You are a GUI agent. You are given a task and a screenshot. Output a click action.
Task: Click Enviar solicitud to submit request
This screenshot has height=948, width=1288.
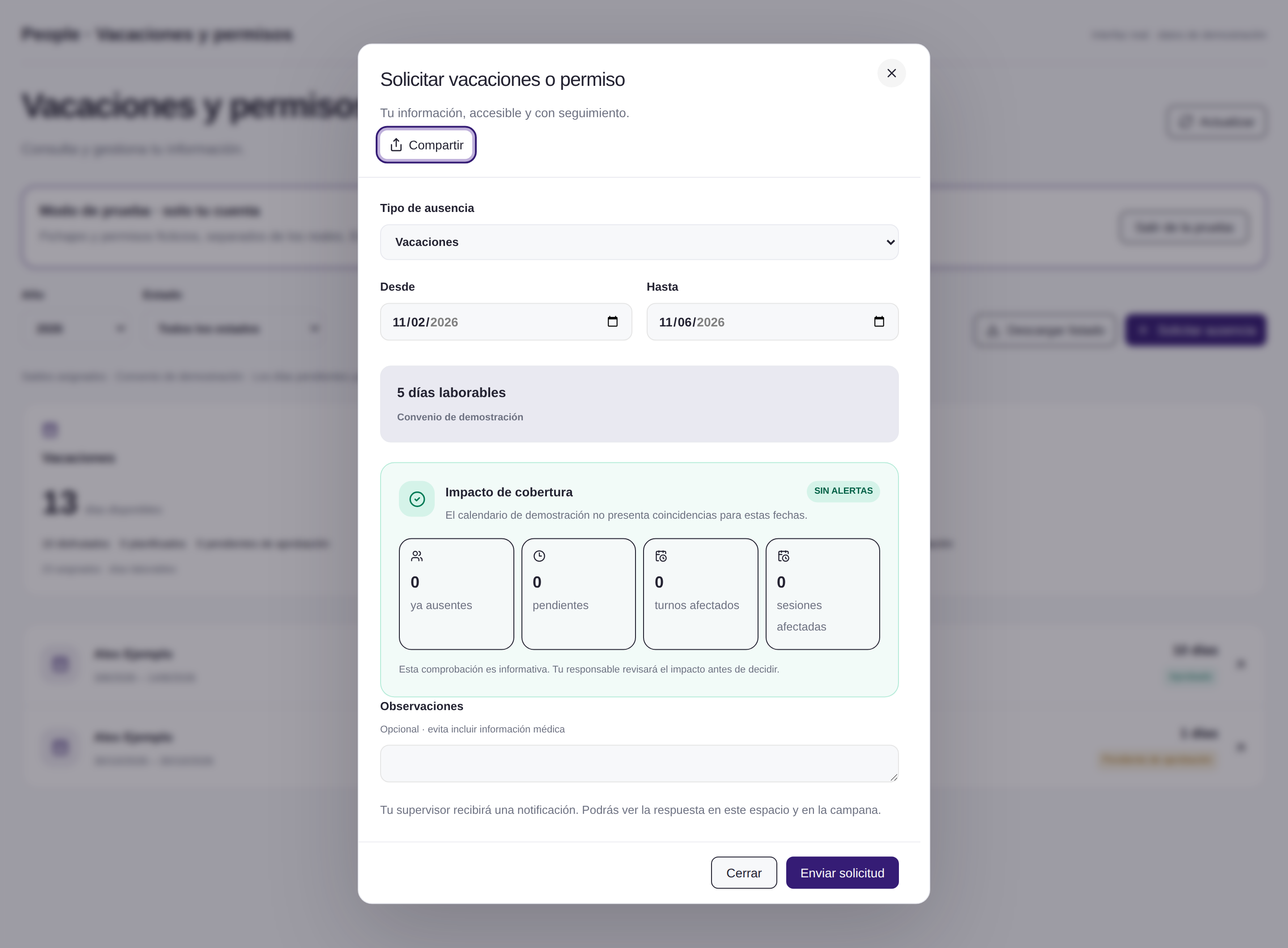tap(842, 873)
